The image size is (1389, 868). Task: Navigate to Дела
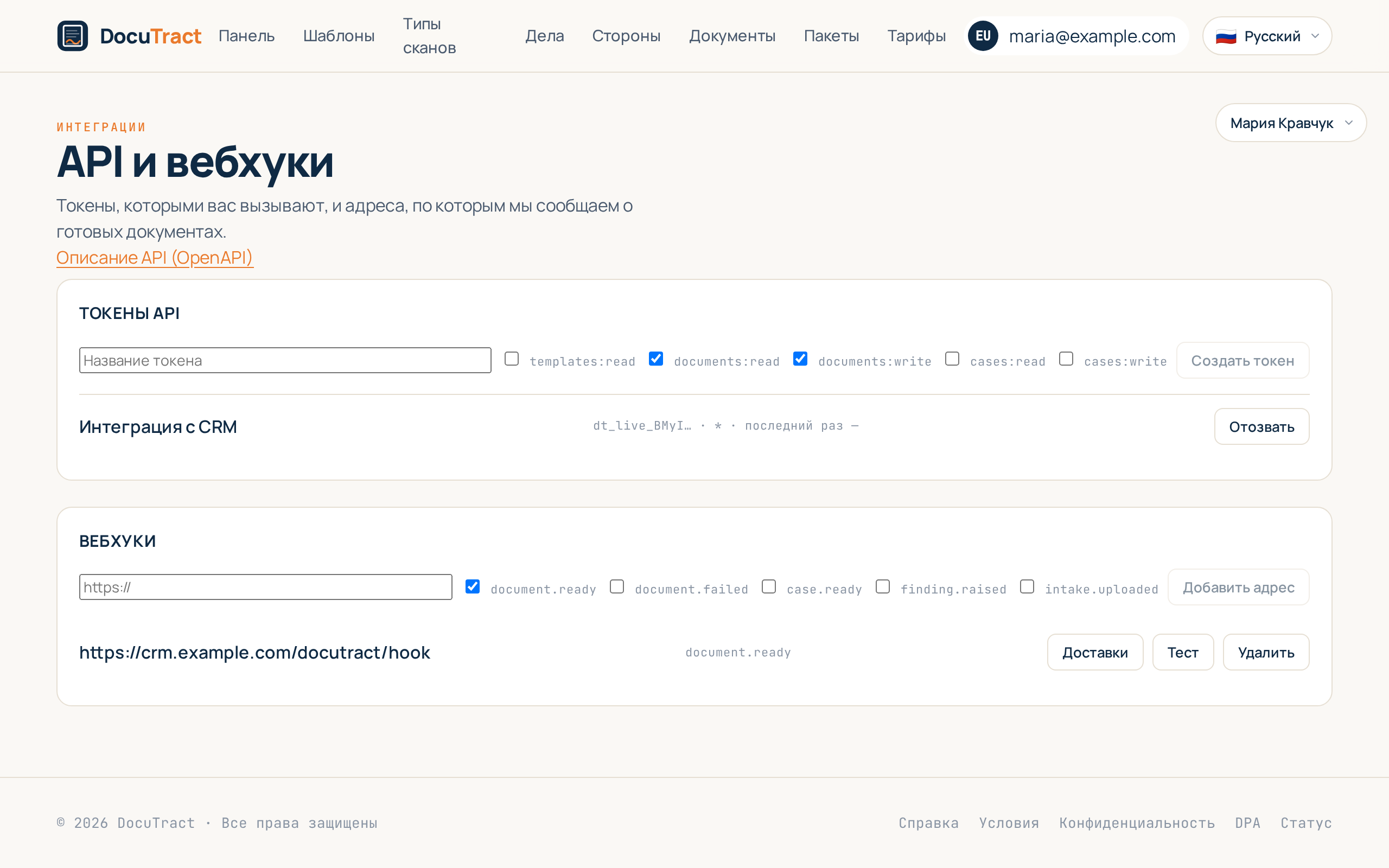[545, 36]
